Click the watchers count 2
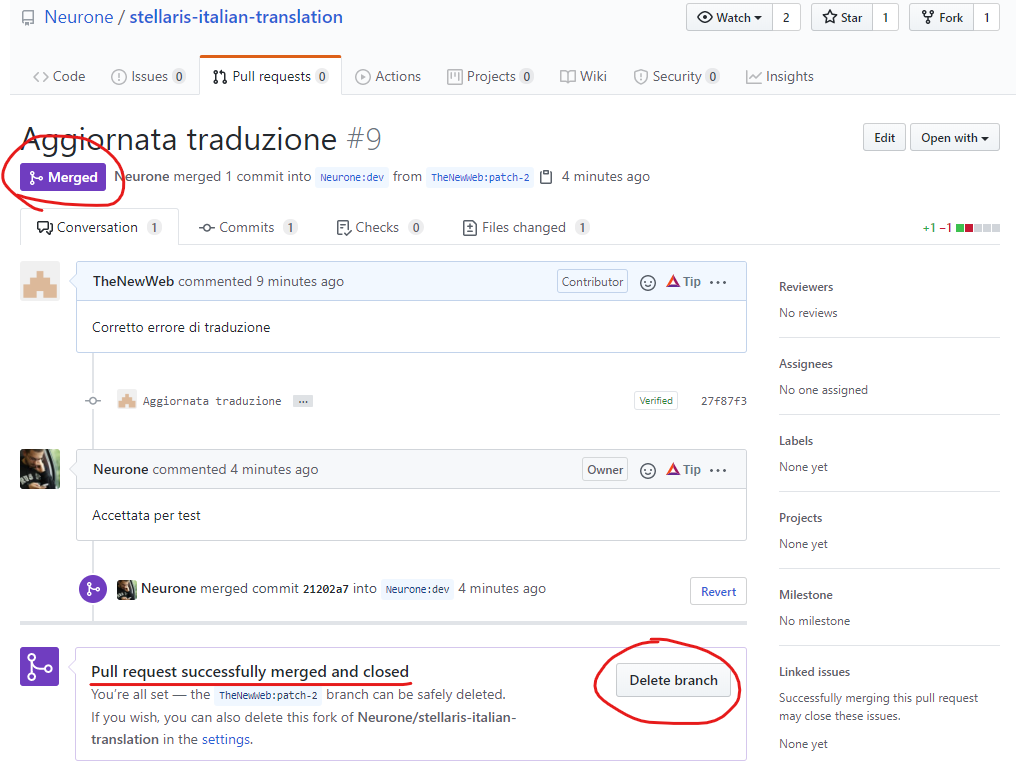 (x=786, y=17)
